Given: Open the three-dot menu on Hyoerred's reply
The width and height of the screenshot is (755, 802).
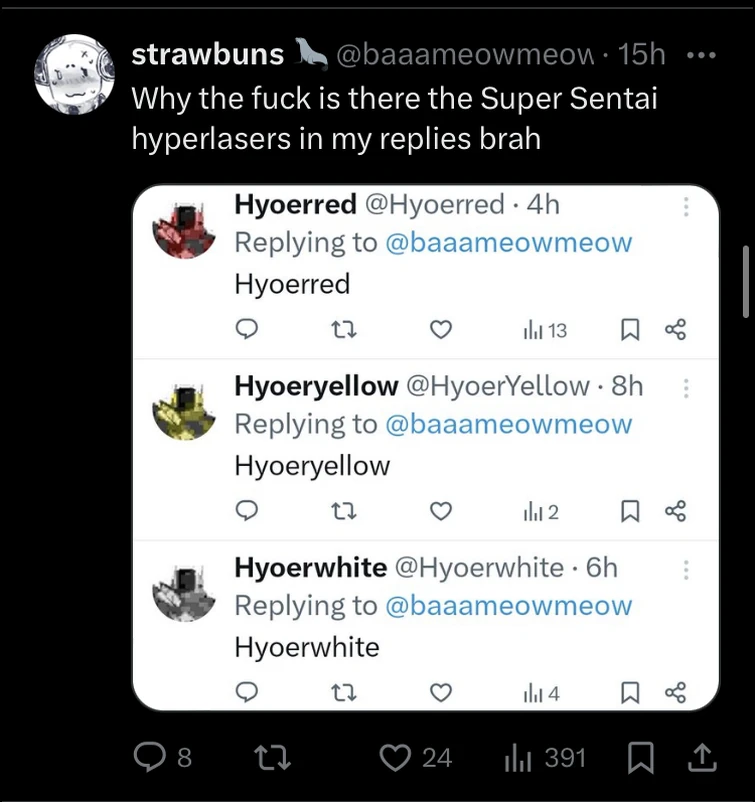Looking at the screenshot, I should pyautogui.click(x=686, y=205).
